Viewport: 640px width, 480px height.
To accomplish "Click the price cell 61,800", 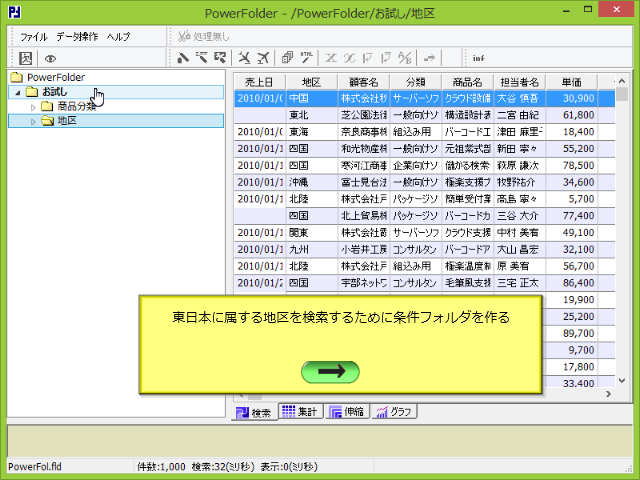I will pos(571,115).
